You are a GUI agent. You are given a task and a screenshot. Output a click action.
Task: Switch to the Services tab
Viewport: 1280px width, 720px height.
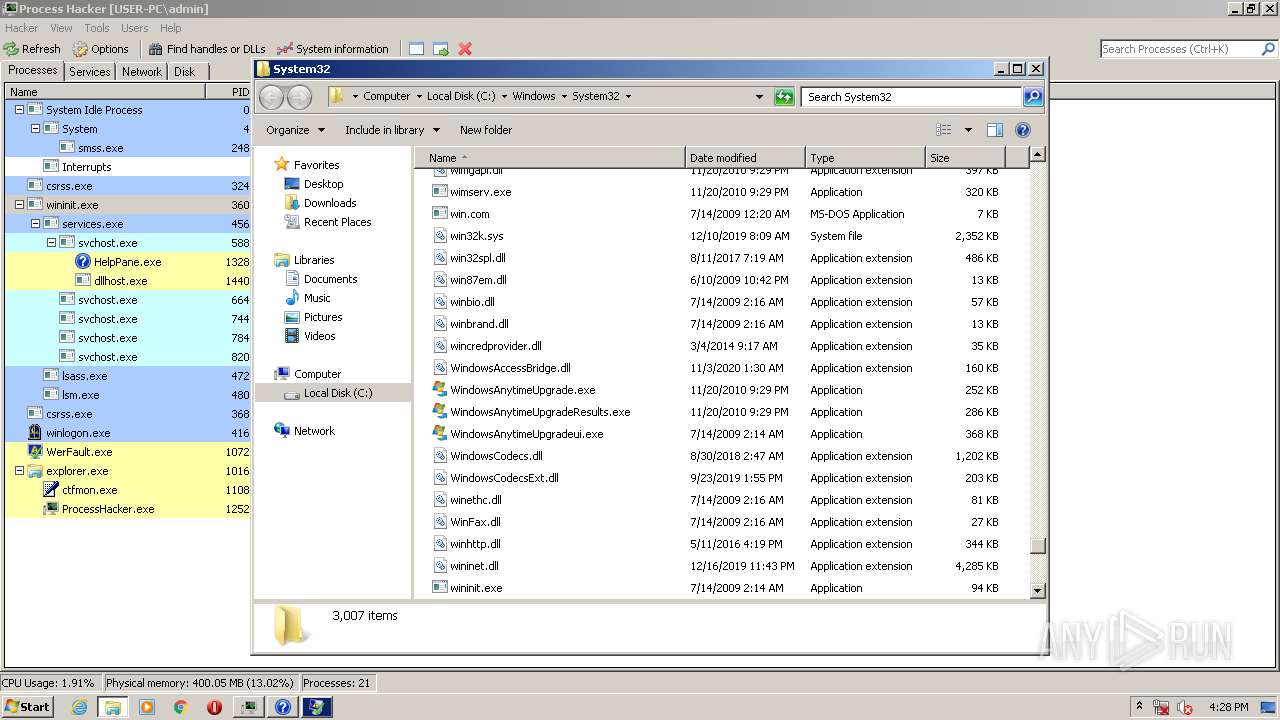(x=89, y=72)
